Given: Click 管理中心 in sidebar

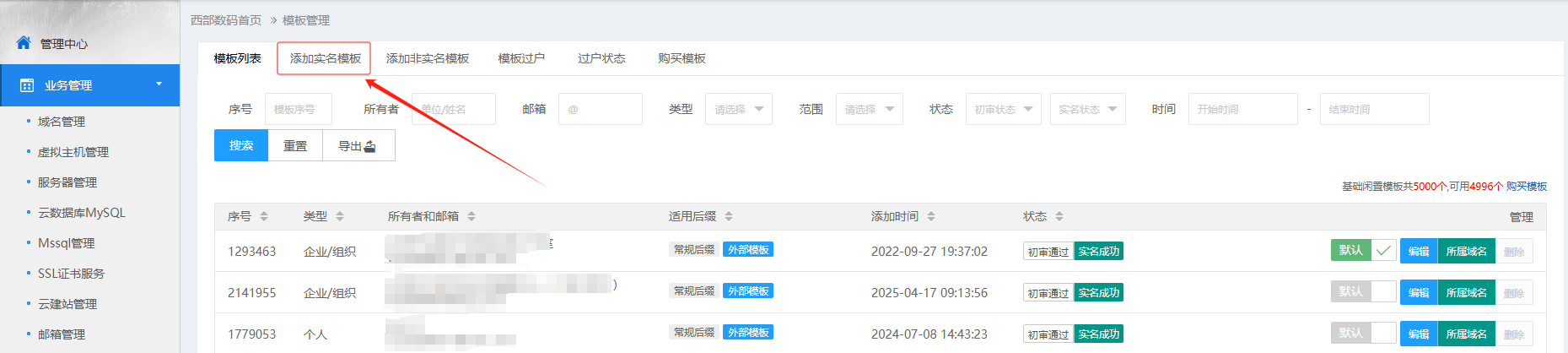Looking at the screenshot, I should pyautogui.click(x=64, y=44).
